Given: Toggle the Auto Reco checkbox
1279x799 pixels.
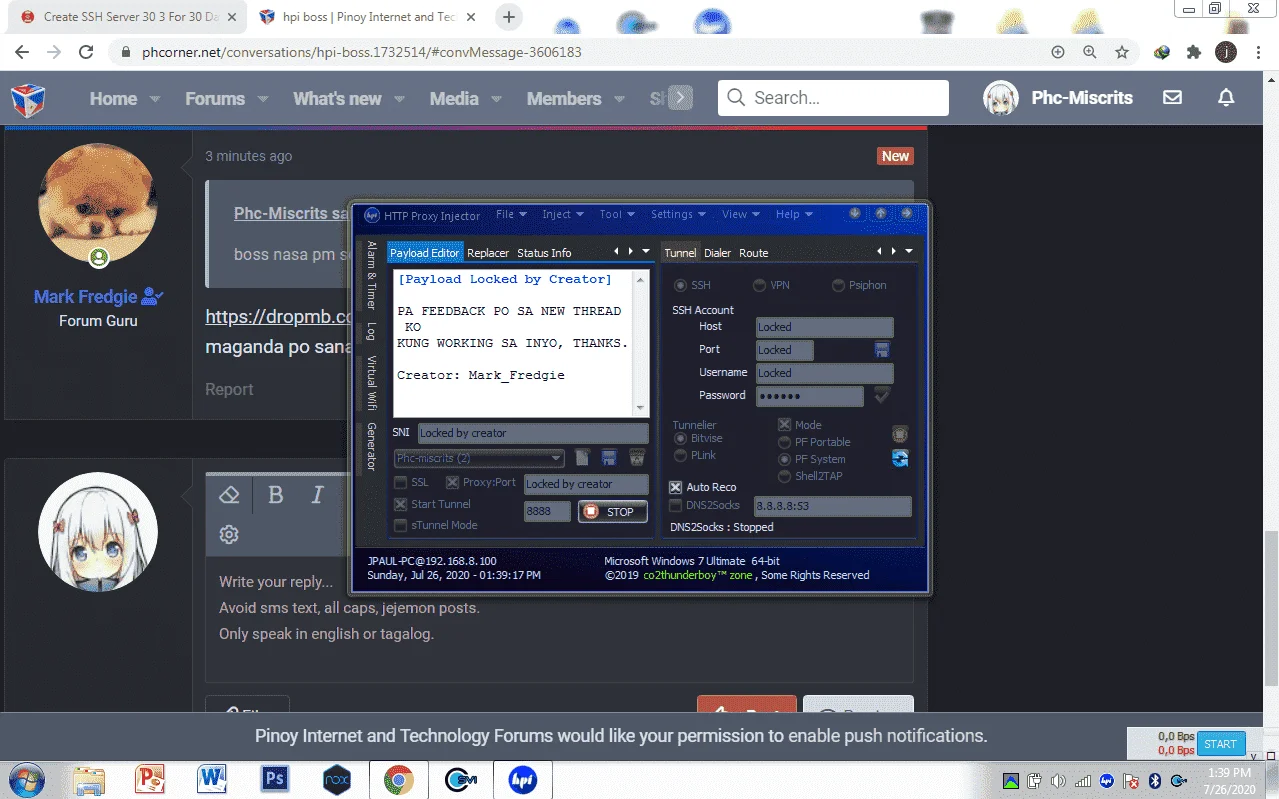Looking at the screenshot, I should click(676, 487).
